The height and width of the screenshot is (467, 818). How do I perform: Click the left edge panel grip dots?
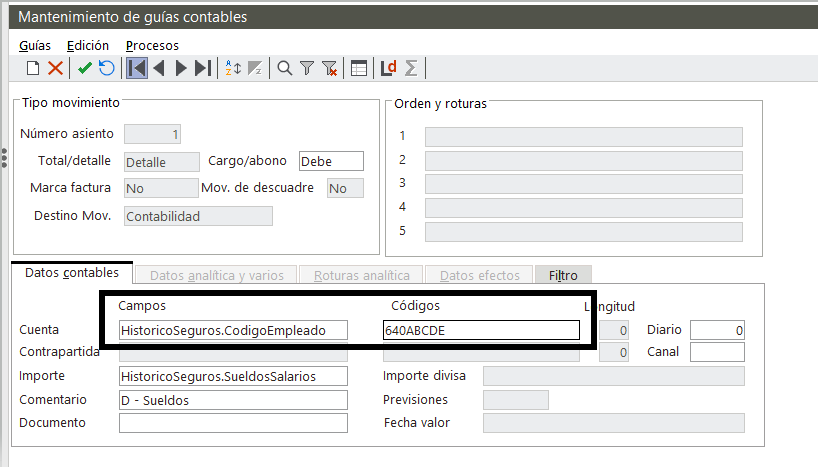pyautogui.click(x=4, y=158)
